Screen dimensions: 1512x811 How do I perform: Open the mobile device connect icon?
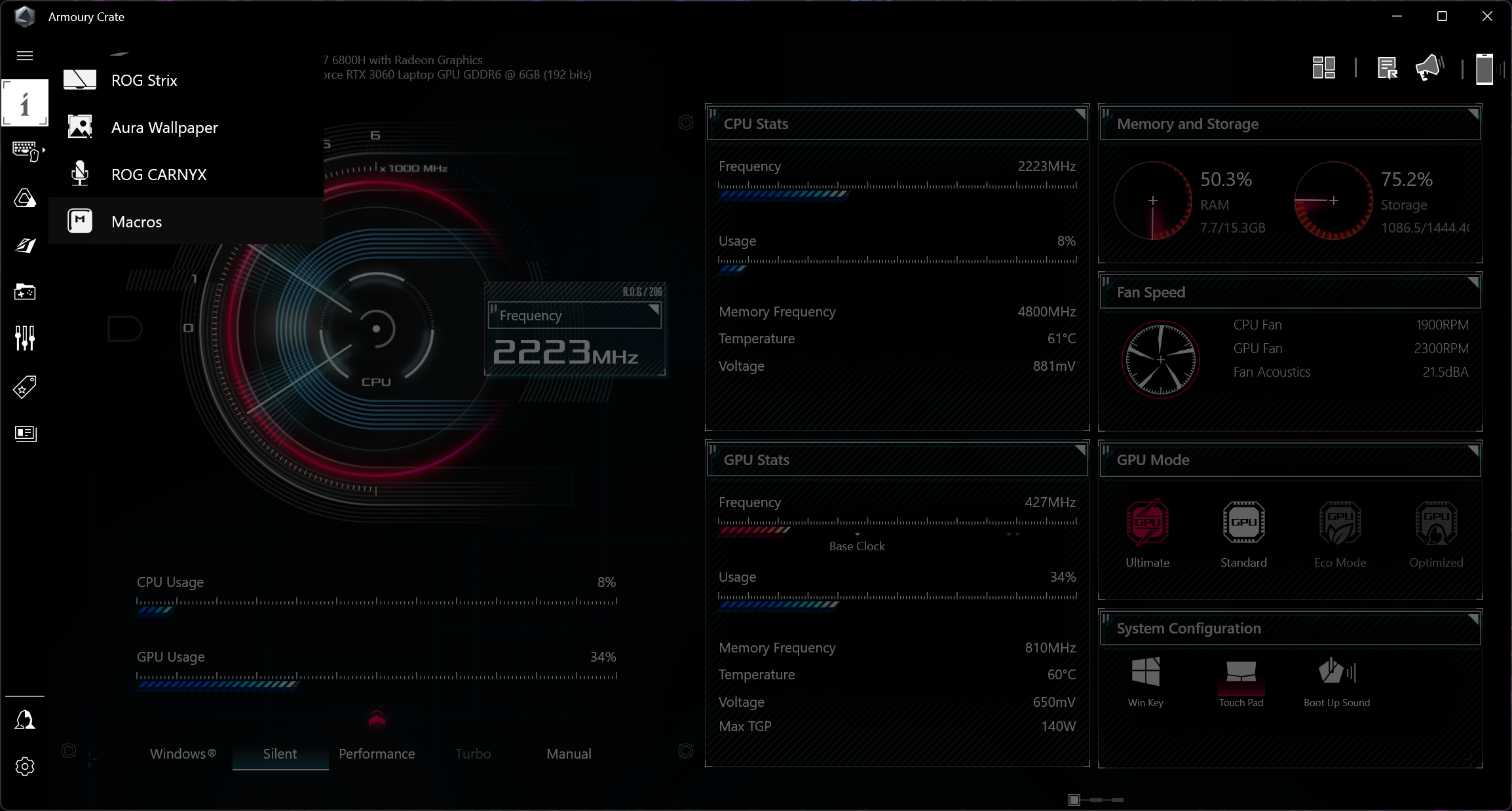1486,69
